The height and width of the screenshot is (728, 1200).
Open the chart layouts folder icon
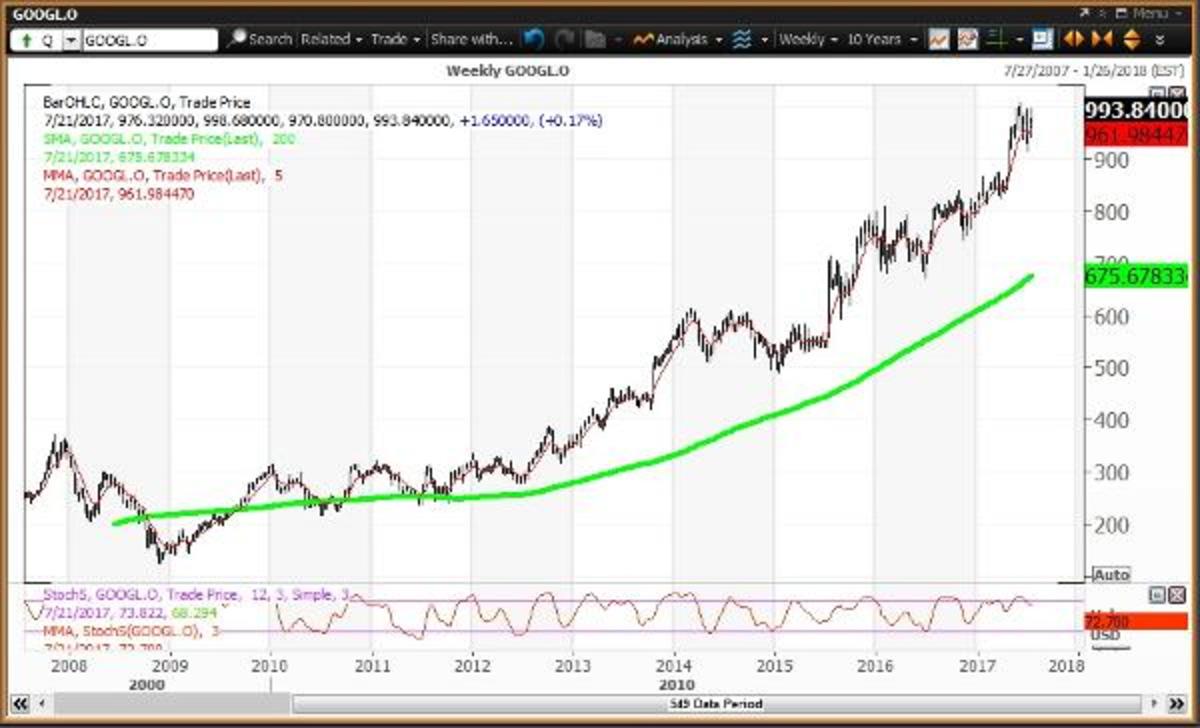pyautogui.click(x=595, y=39)
